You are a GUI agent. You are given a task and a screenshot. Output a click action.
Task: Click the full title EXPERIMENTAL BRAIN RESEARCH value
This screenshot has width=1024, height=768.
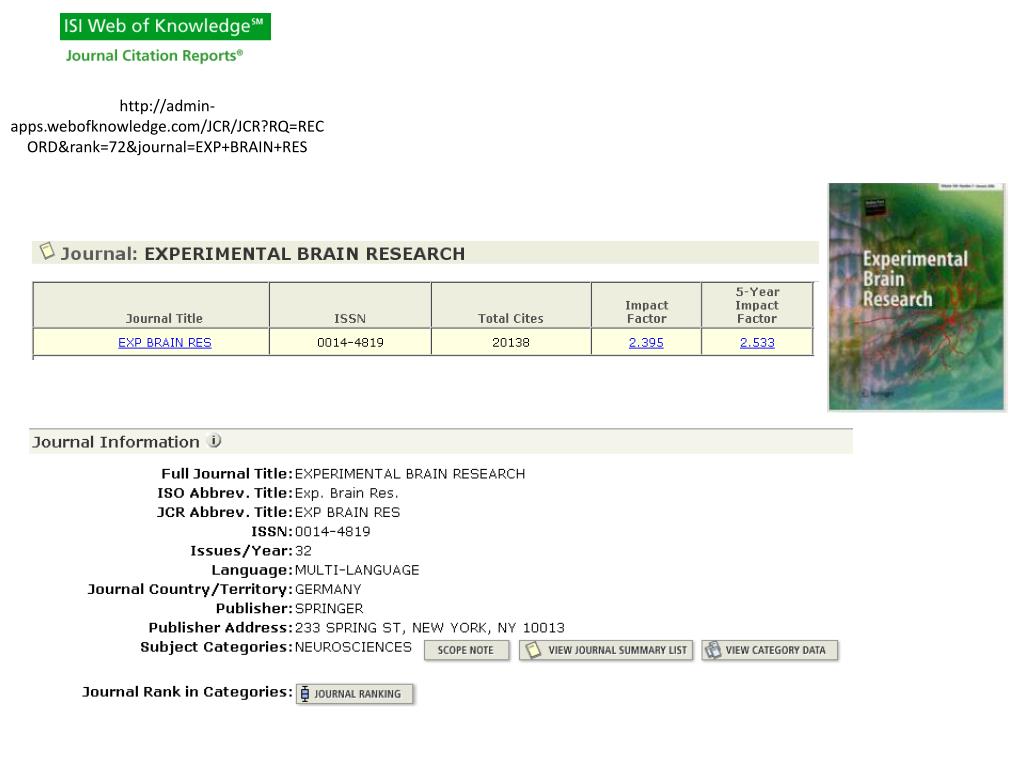[409, 473]
